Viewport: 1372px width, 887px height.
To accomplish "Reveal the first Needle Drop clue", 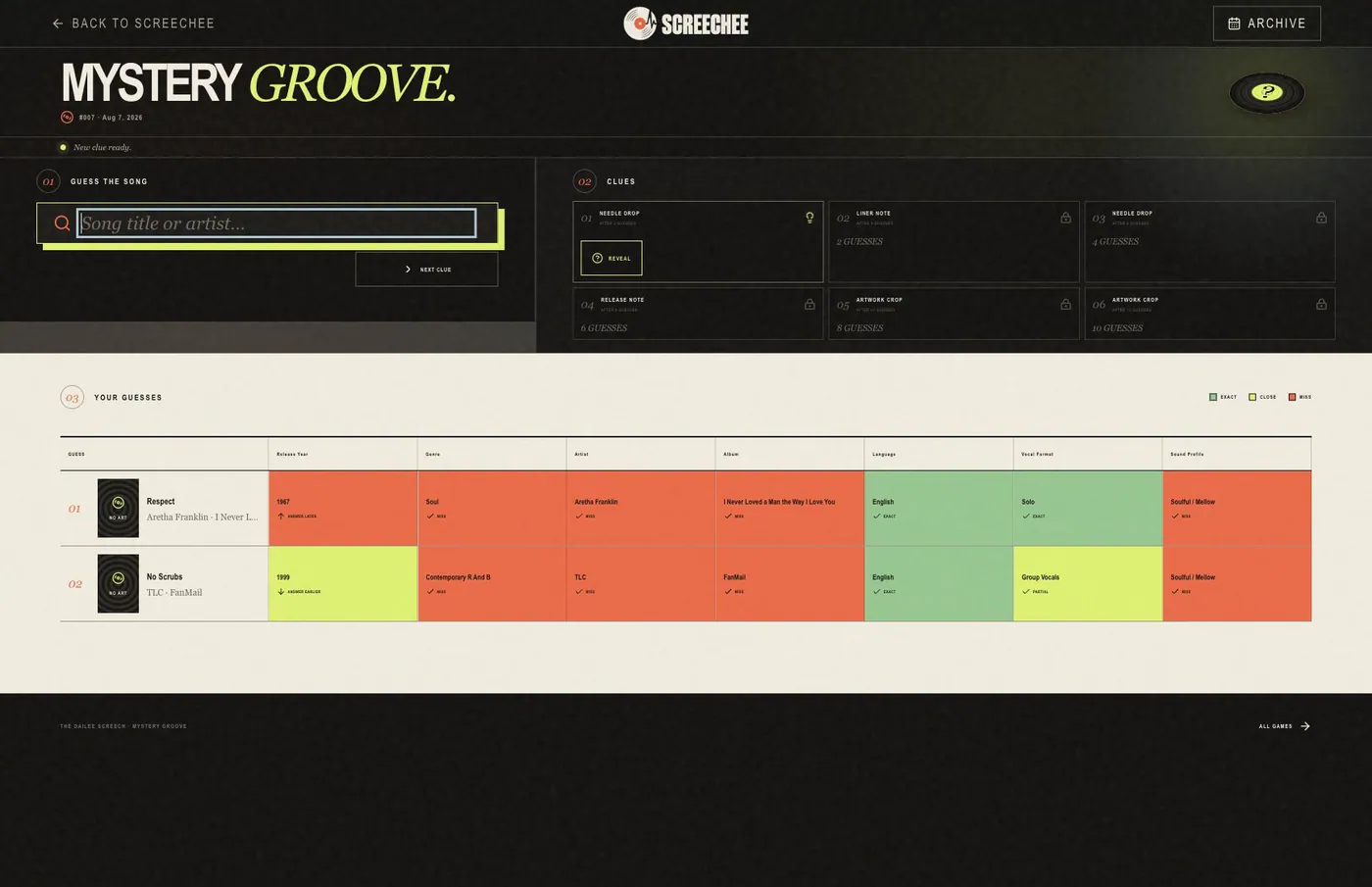I will coord(612,258).
